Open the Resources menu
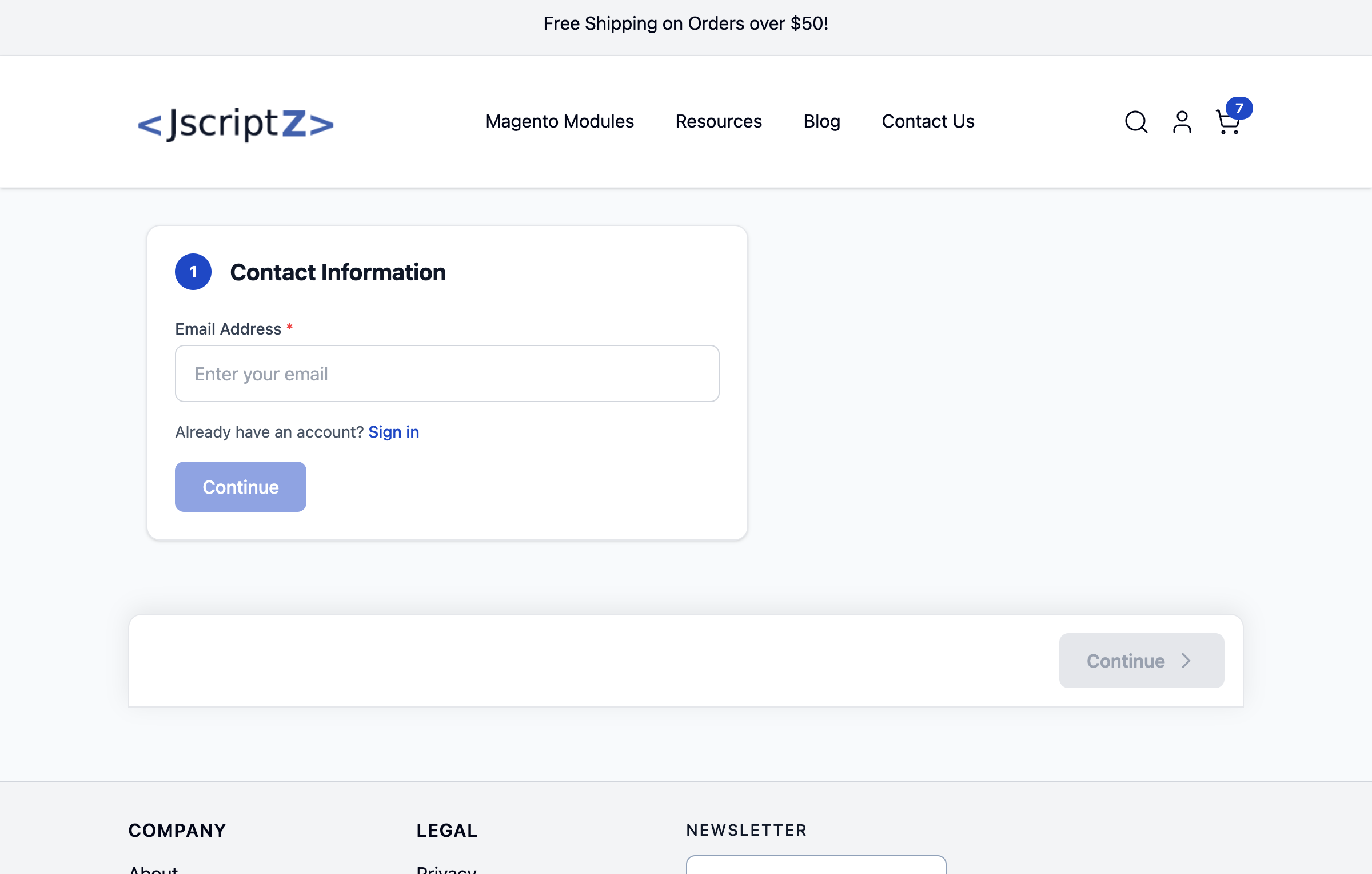 click(718, 121)
